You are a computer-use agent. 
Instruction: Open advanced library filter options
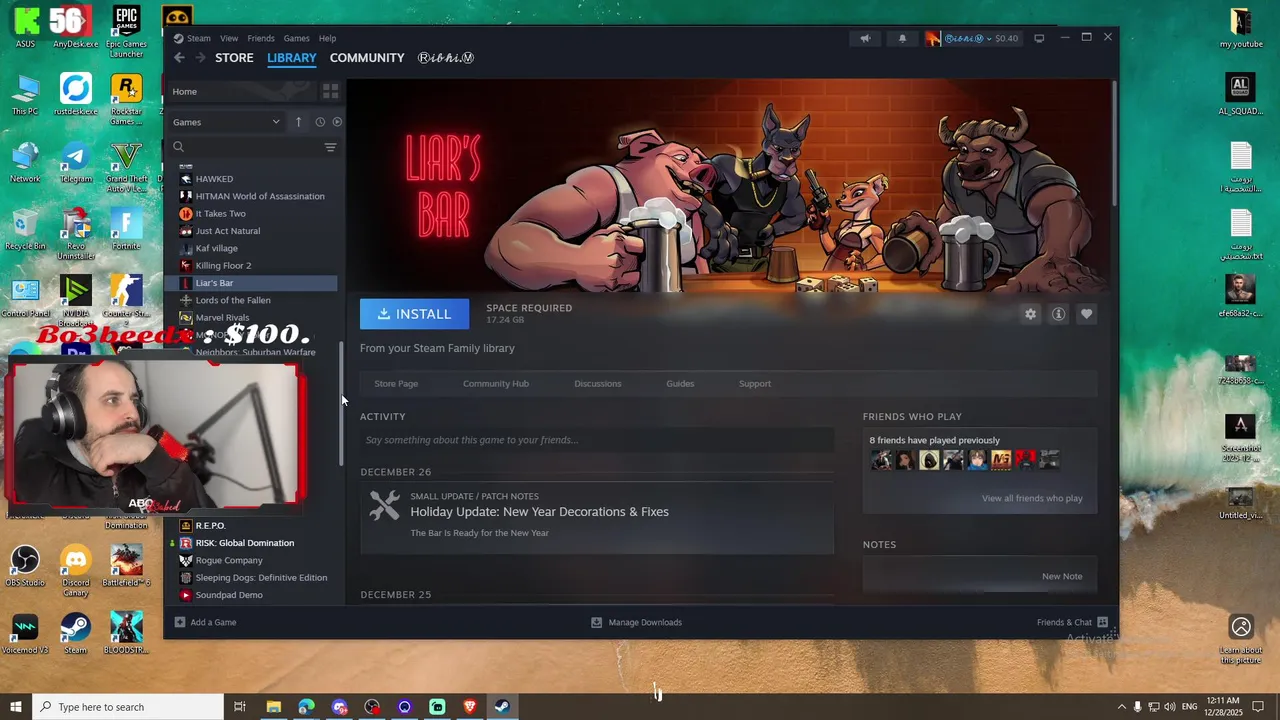pyautogui.click(x=330, y=147)
